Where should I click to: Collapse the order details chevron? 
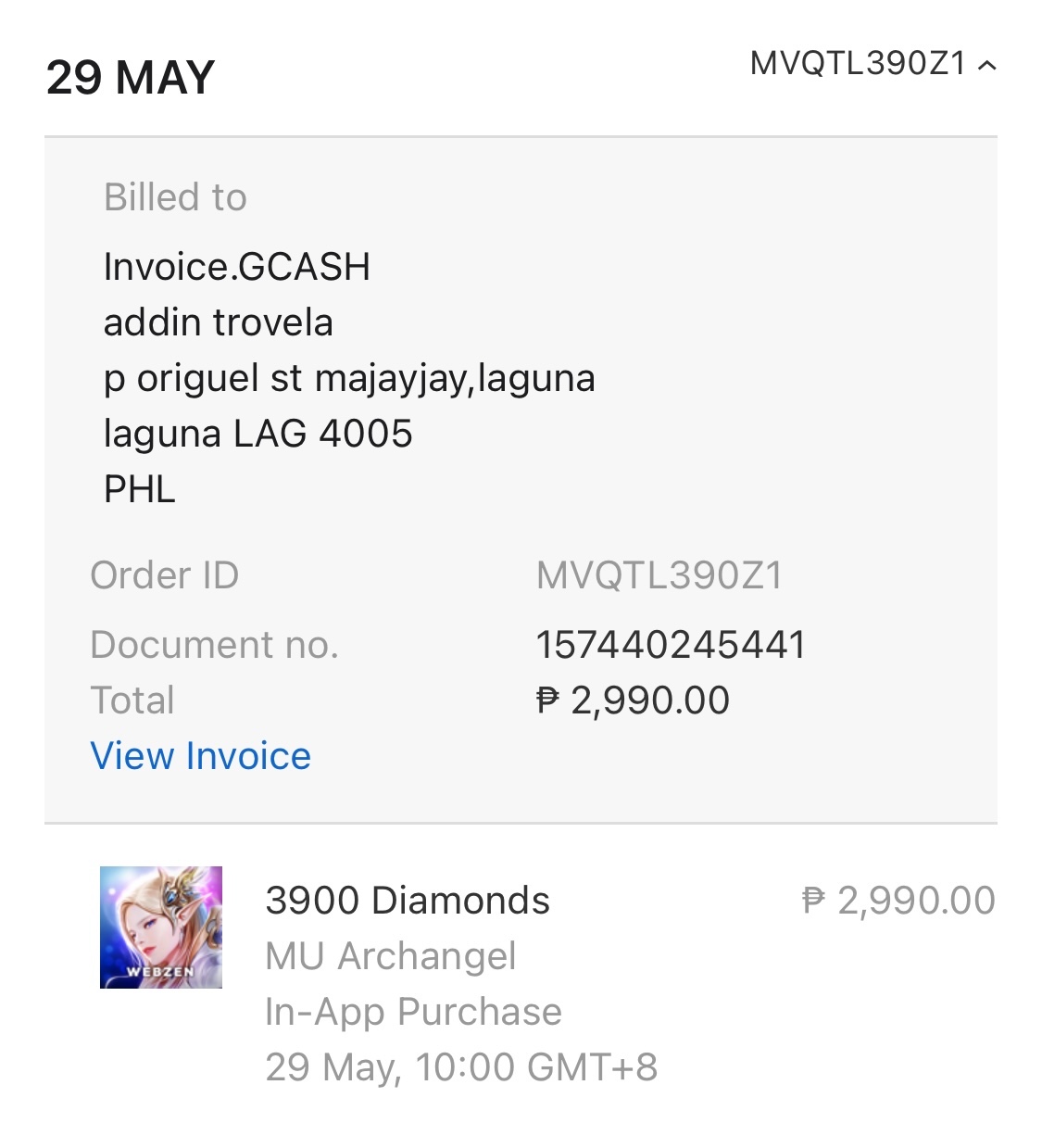[x=987, y=65]
